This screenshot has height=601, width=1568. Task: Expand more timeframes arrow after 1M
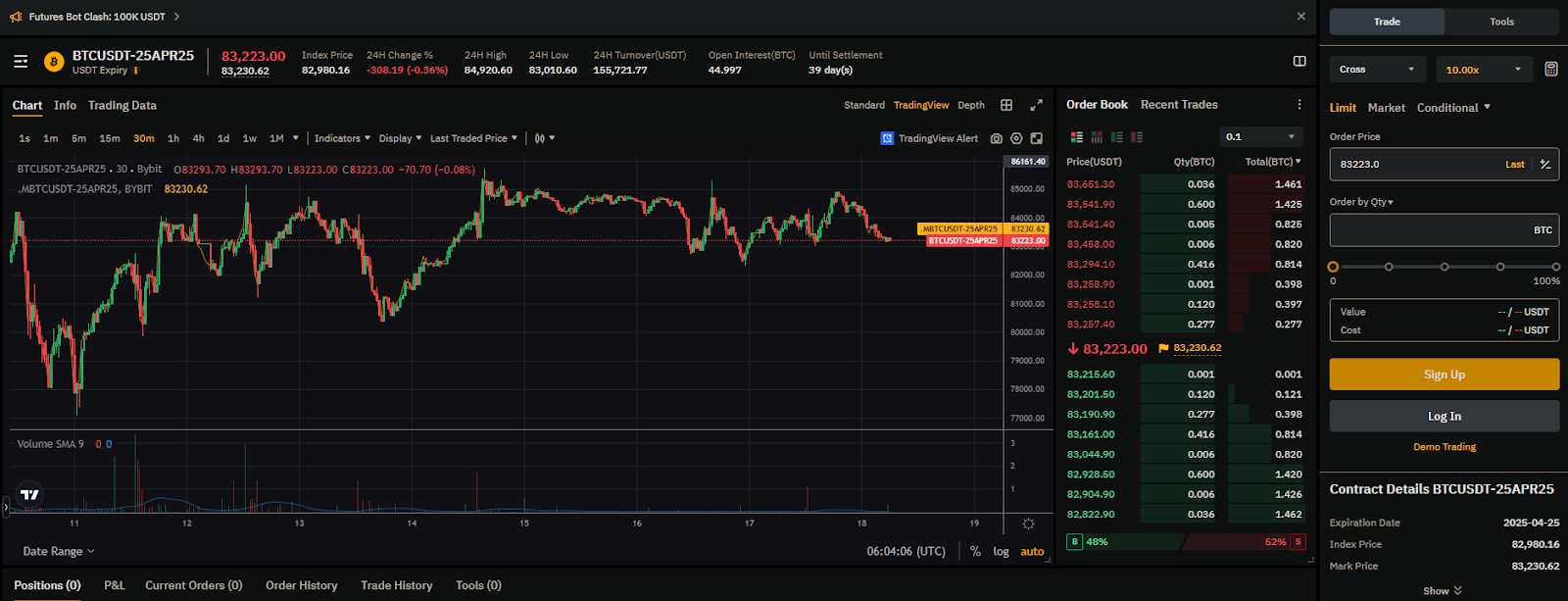pos(297,138)
